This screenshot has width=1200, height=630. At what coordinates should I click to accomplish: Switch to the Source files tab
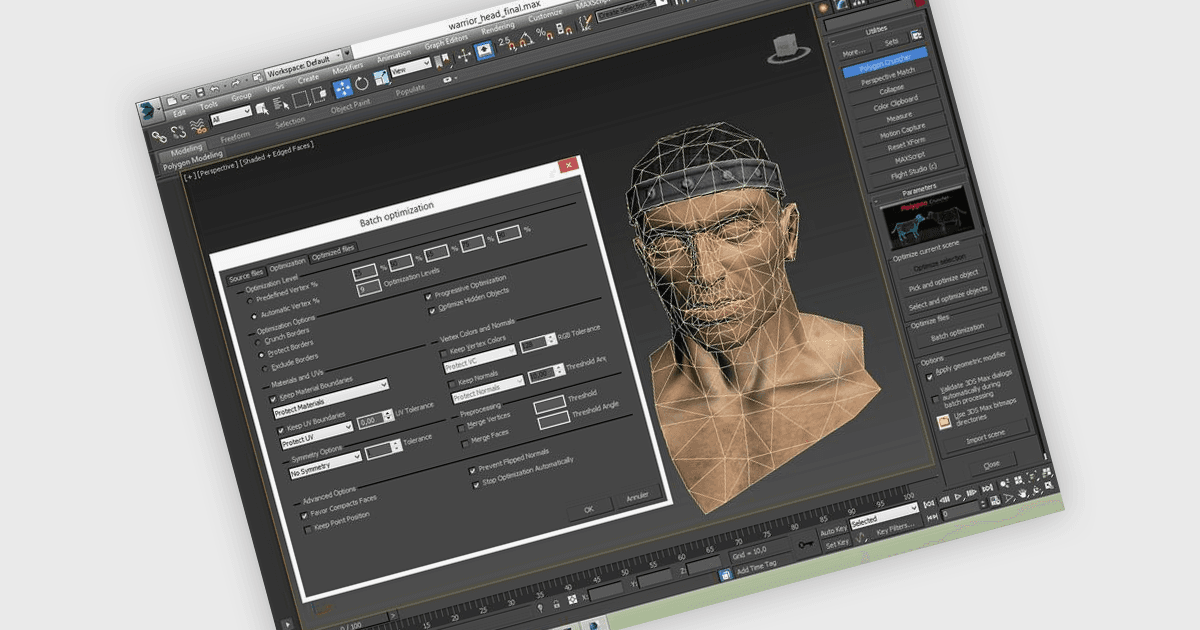pos(246,278)
